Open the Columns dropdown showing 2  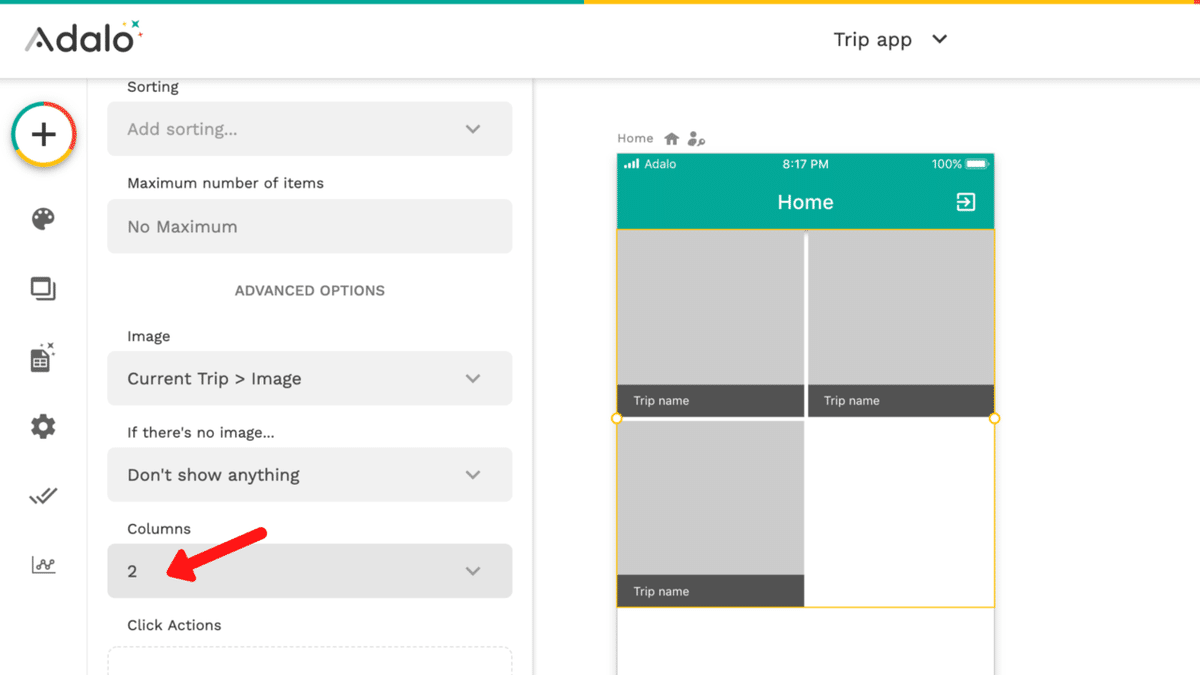(x=310, y=571)
